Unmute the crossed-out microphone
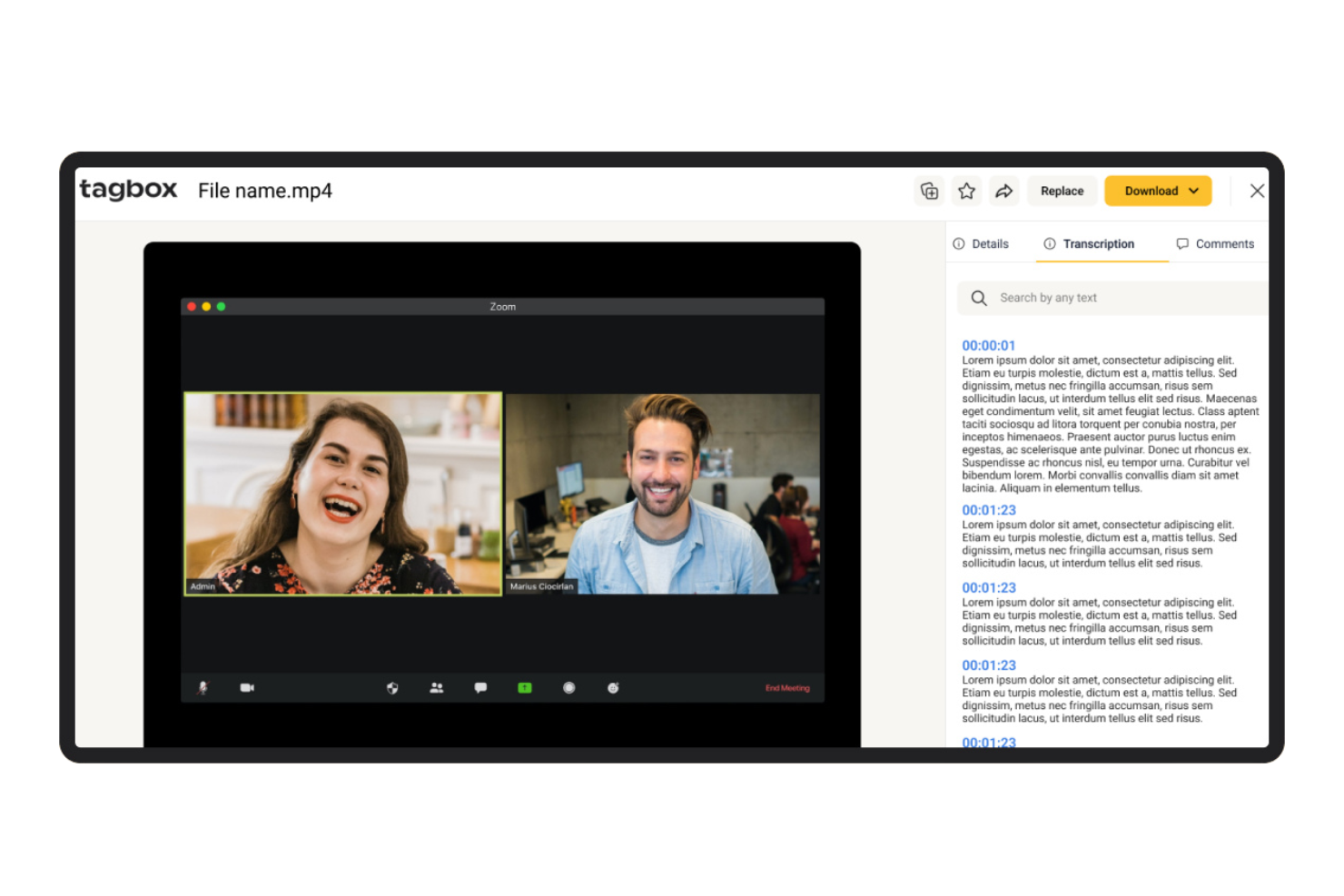Image resolution: width=1344 pixels, height=896 pixels. click(x=203, y=688)
